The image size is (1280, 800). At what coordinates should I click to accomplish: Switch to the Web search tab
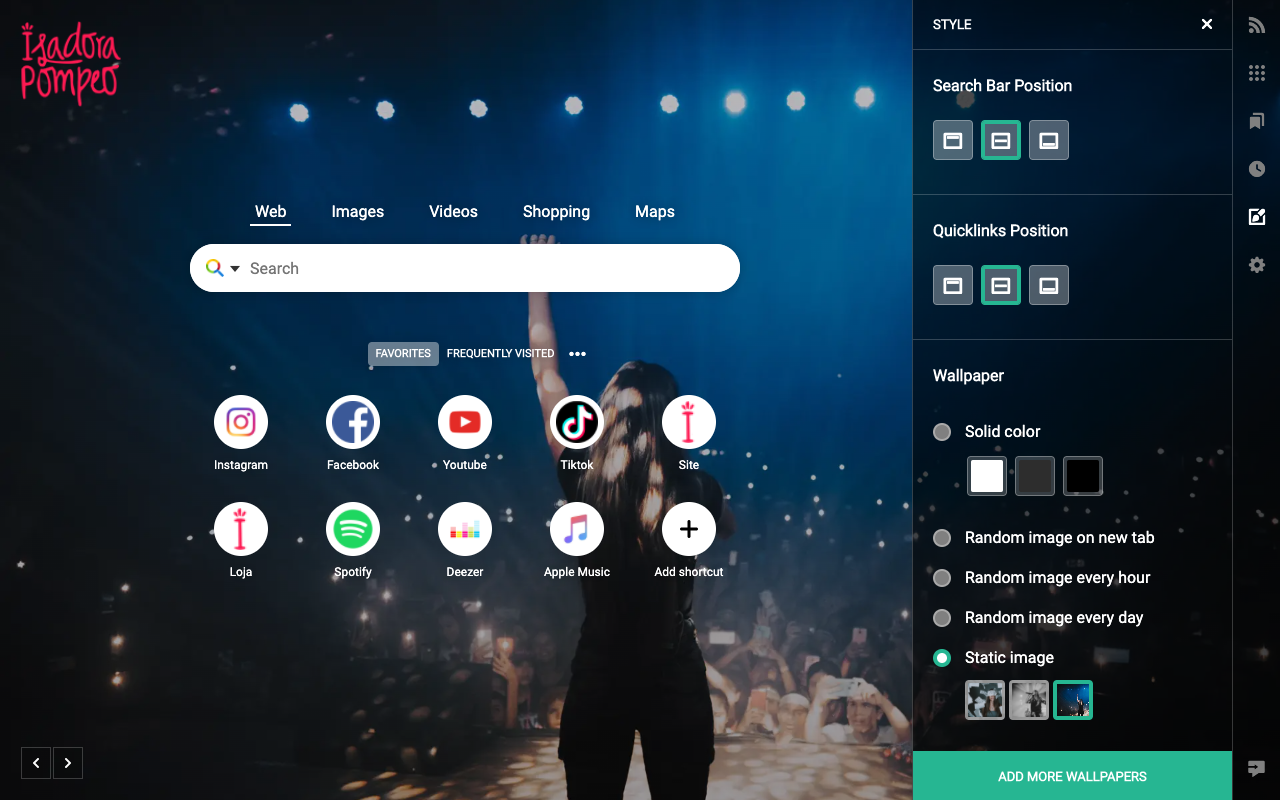(271, 212)
